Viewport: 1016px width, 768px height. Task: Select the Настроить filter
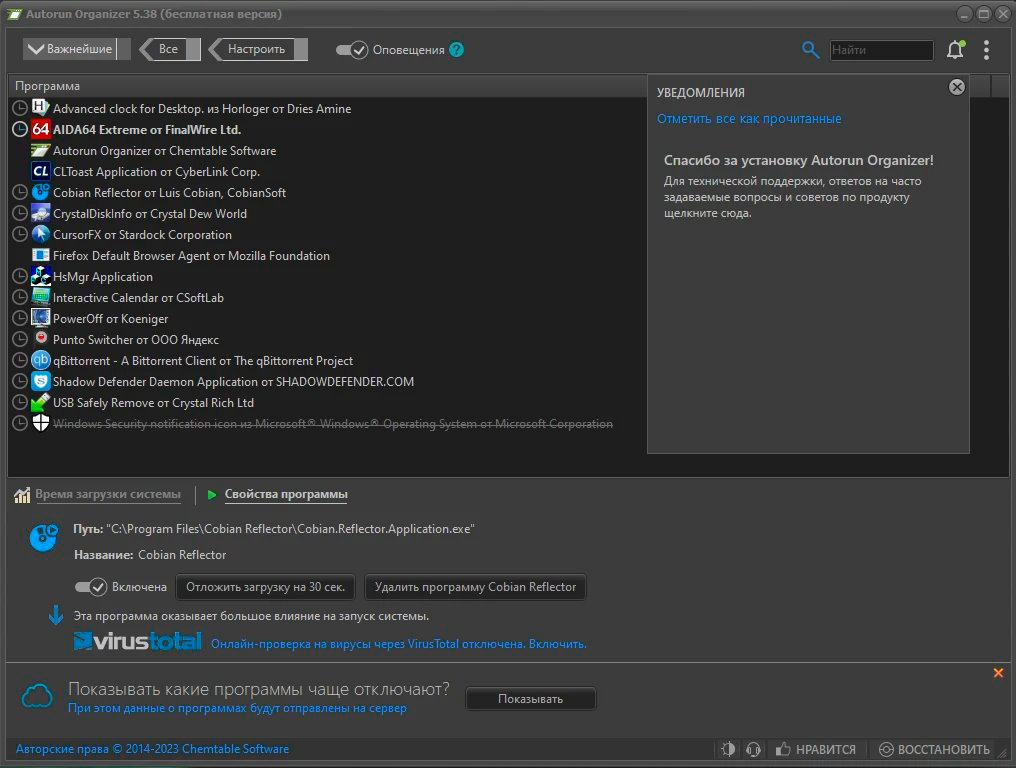pyautogui.click(x=259, y=49)
